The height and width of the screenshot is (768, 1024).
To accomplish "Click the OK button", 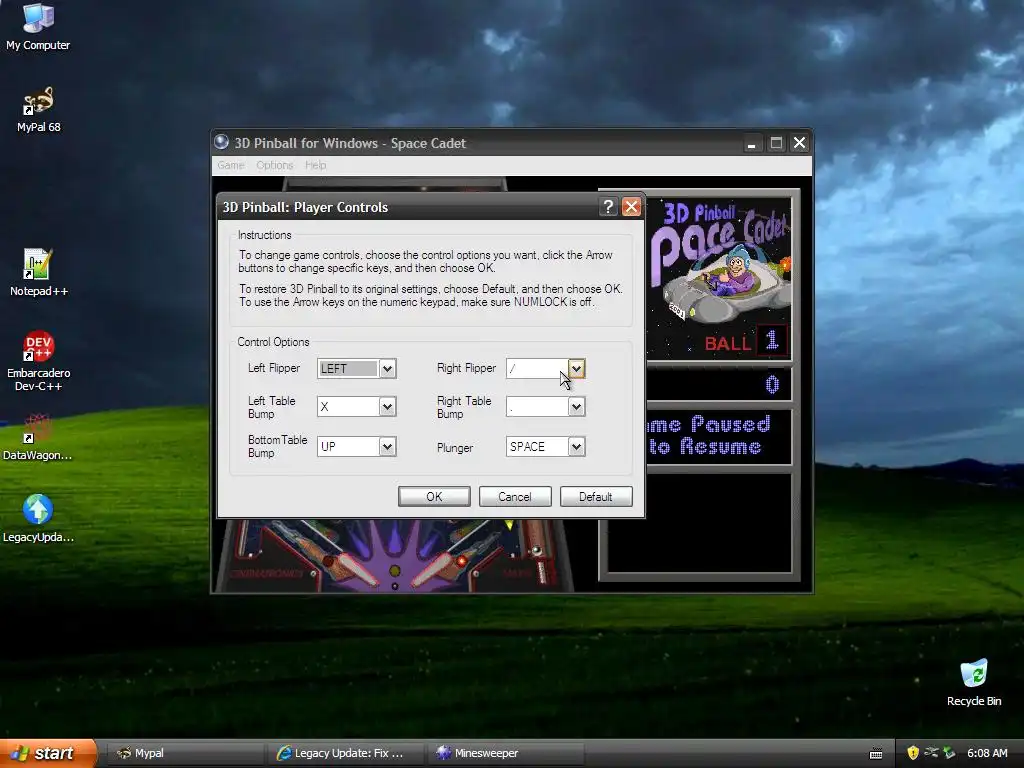I will [x=434, y=496].
